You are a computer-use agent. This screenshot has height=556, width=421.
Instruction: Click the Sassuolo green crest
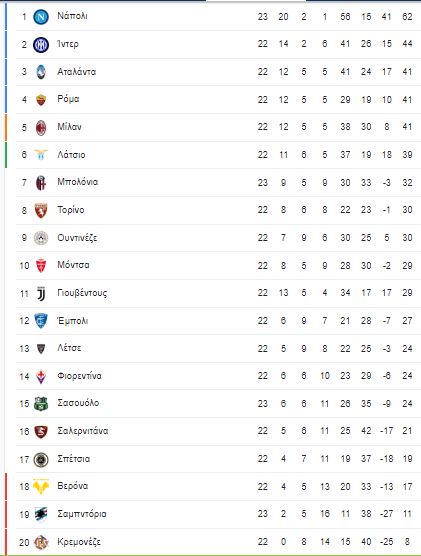pyautogui.click(x=41, y=404)
